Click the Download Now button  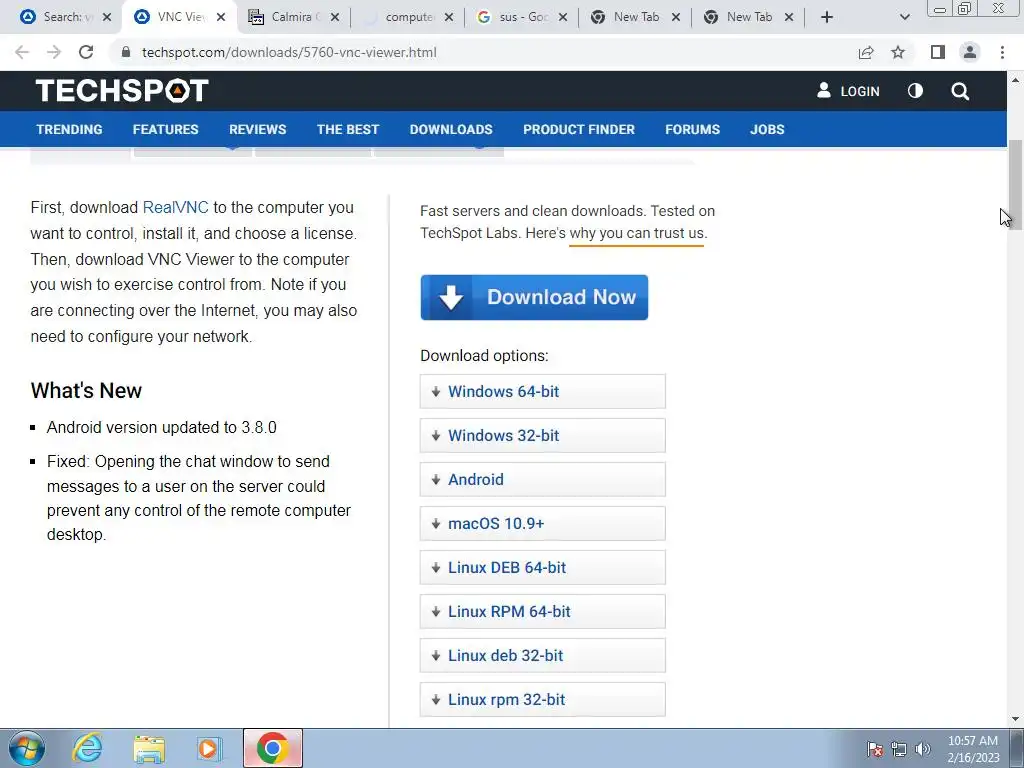(x=534, y=297)
